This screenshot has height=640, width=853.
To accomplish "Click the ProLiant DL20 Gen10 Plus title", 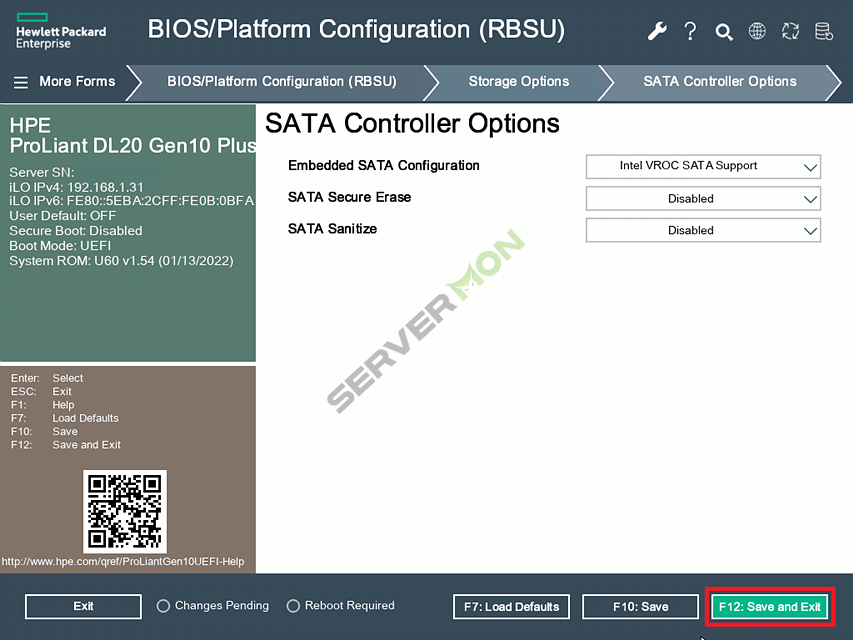I will [133, 145].
